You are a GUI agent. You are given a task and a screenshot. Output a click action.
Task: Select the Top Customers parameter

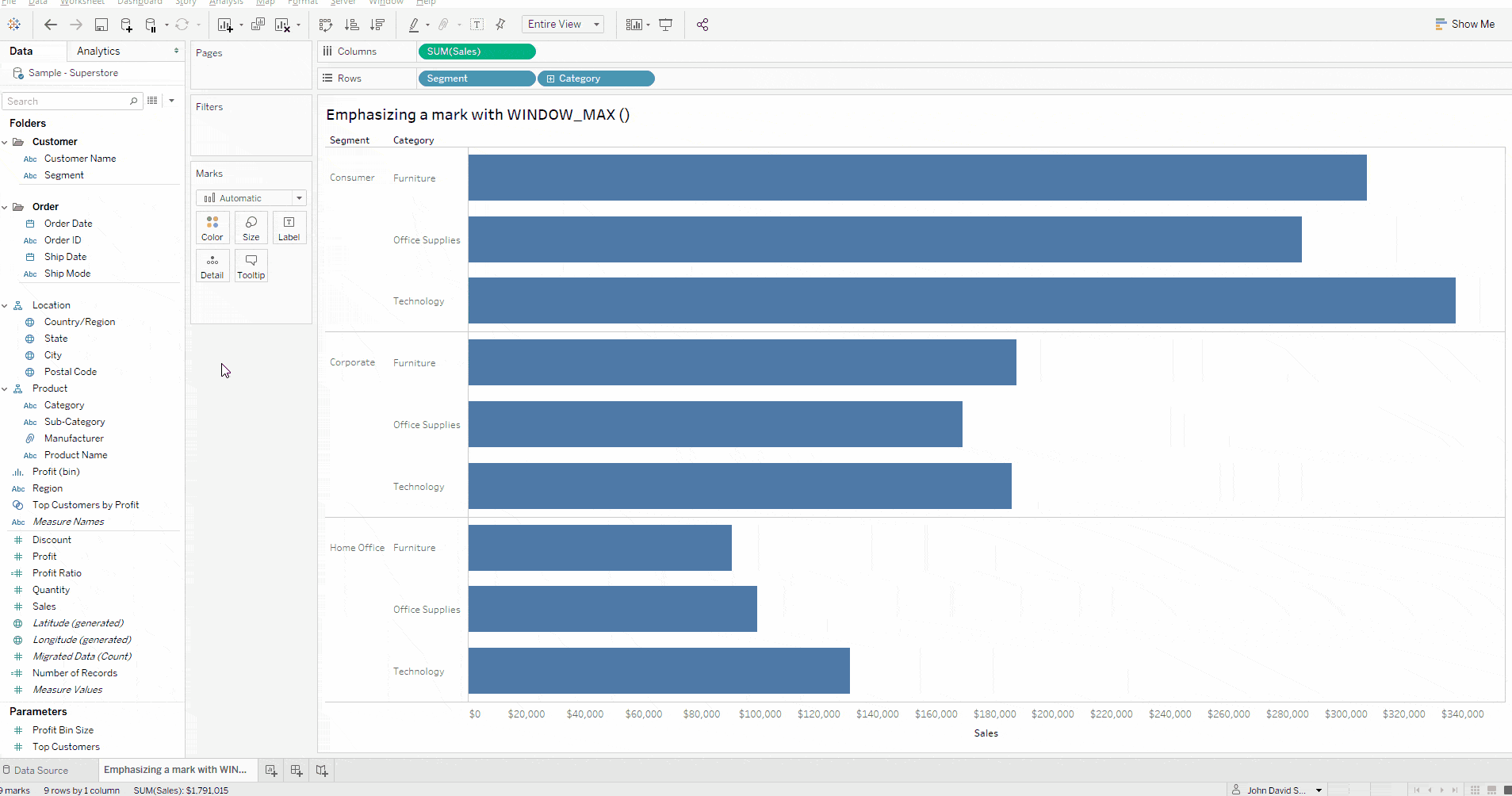(x=66, y=747)
